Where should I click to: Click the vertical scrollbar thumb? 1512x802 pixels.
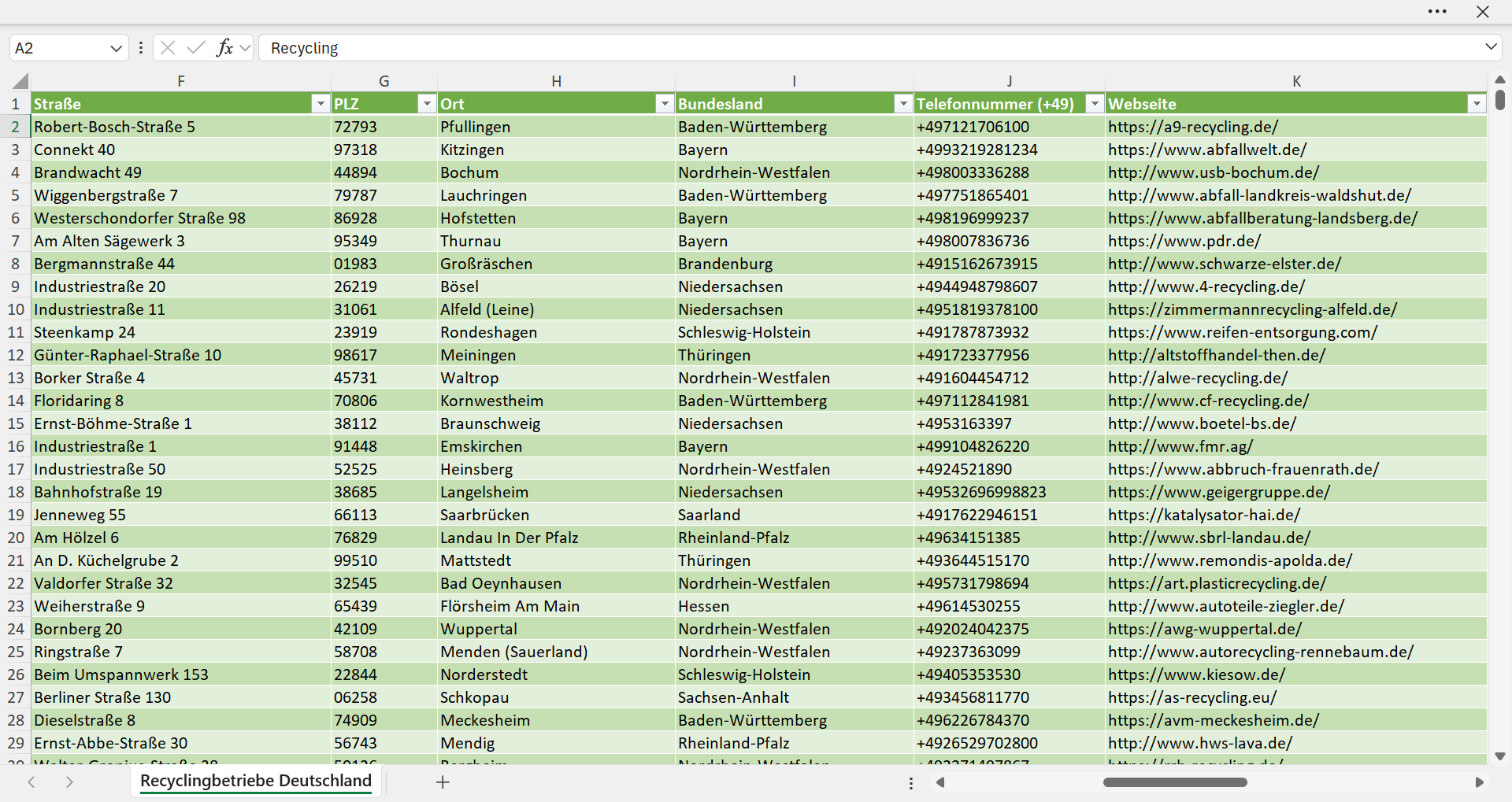[x=1499, y=100]
